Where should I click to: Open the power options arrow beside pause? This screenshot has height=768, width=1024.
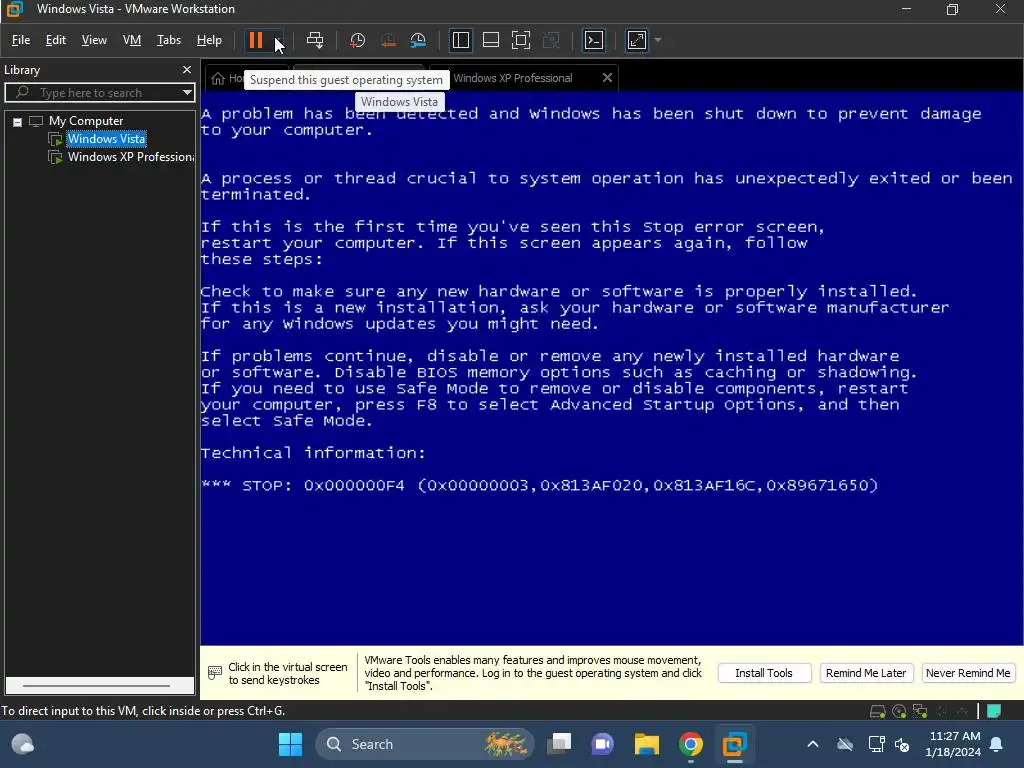277,40
